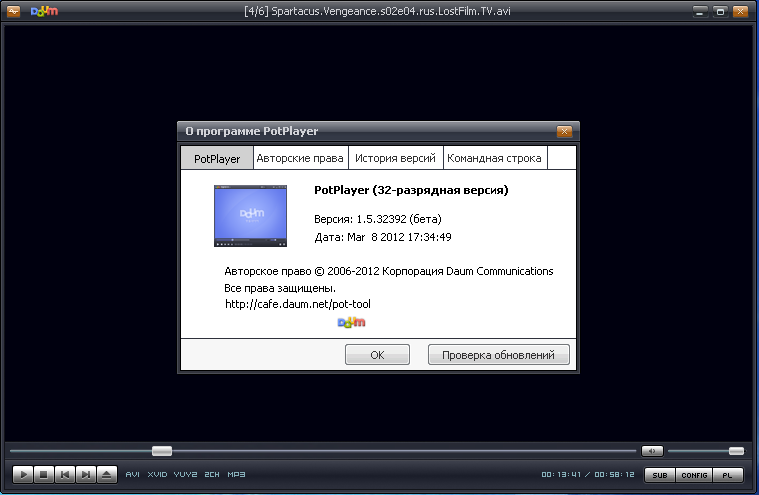The width and height of the screenshot is (759, 495).
Task: Click the seek bar position handle
Action: 161,451
